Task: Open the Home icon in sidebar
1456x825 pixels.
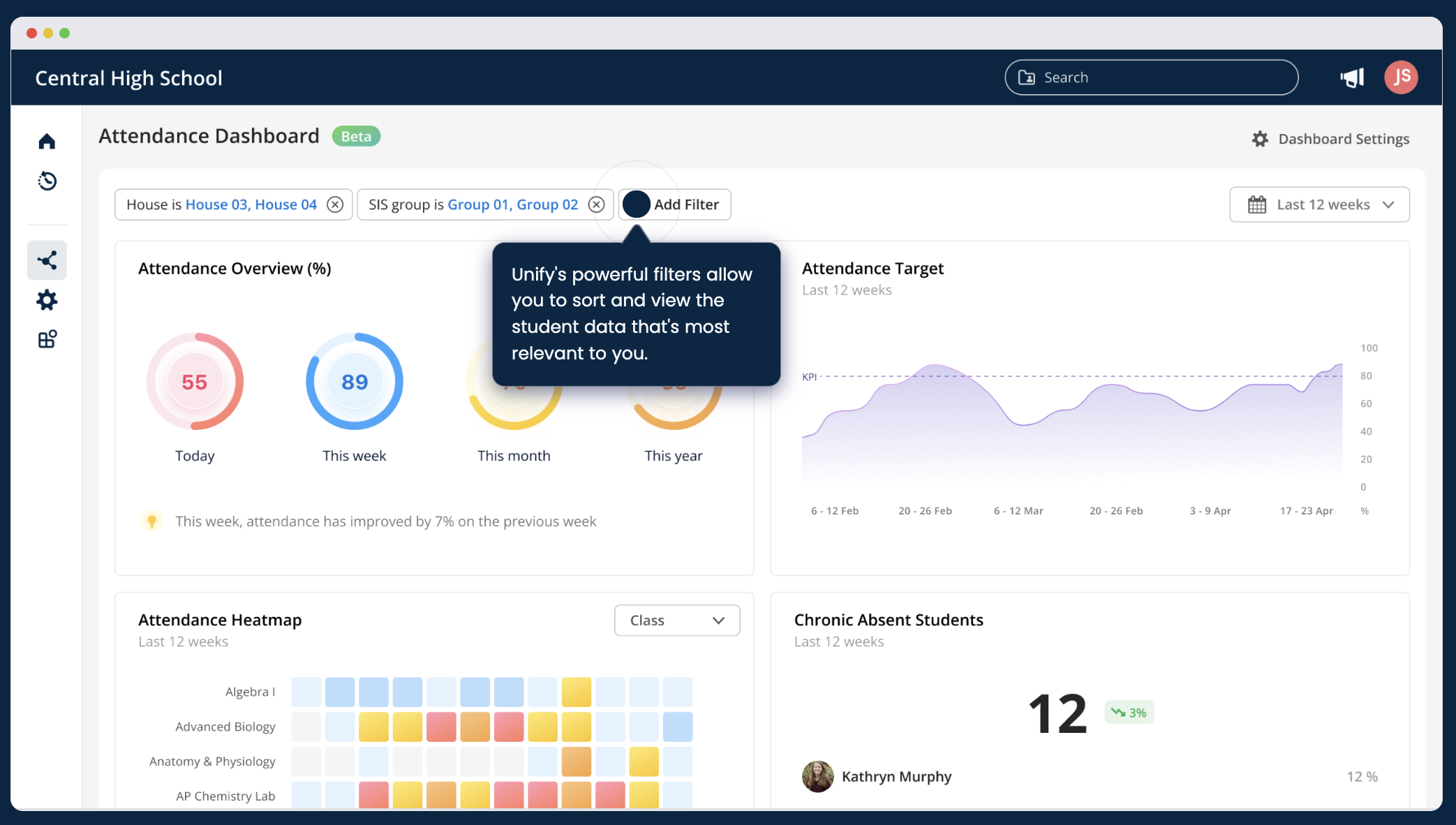Action: 46,140
